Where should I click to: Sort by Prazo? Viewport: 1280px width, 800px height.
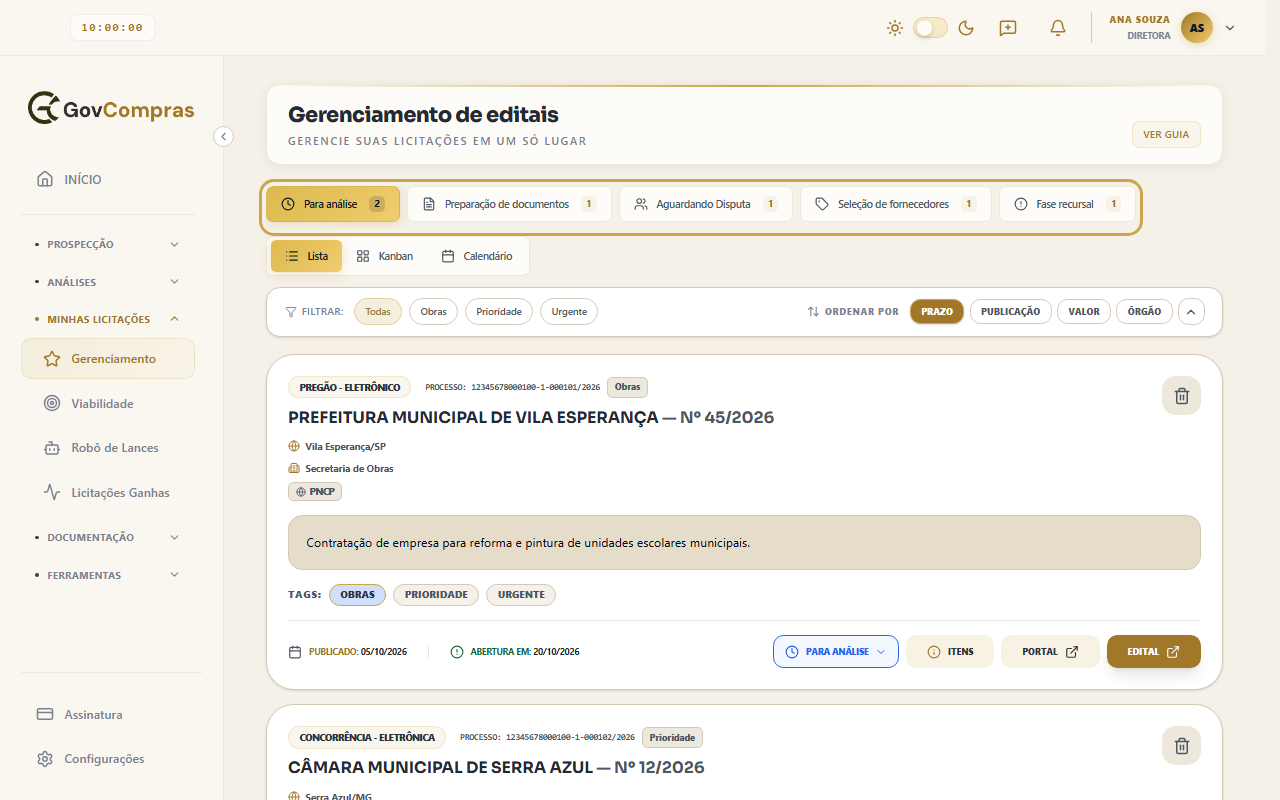click(x=937, y=312)
